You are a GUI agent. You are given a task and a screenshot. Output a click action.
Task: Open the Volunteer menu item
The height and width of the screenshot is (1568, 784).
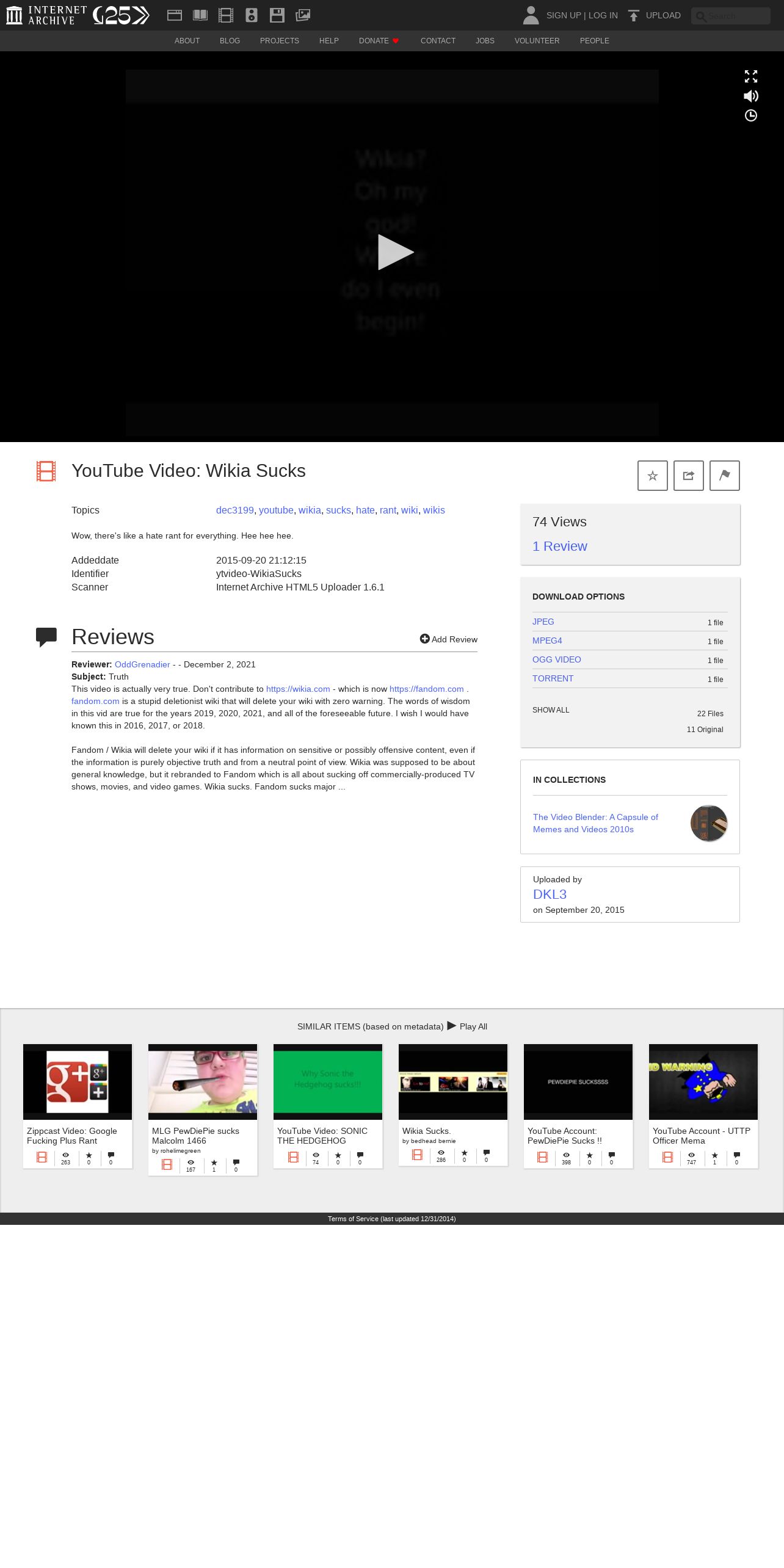(537, 41)
